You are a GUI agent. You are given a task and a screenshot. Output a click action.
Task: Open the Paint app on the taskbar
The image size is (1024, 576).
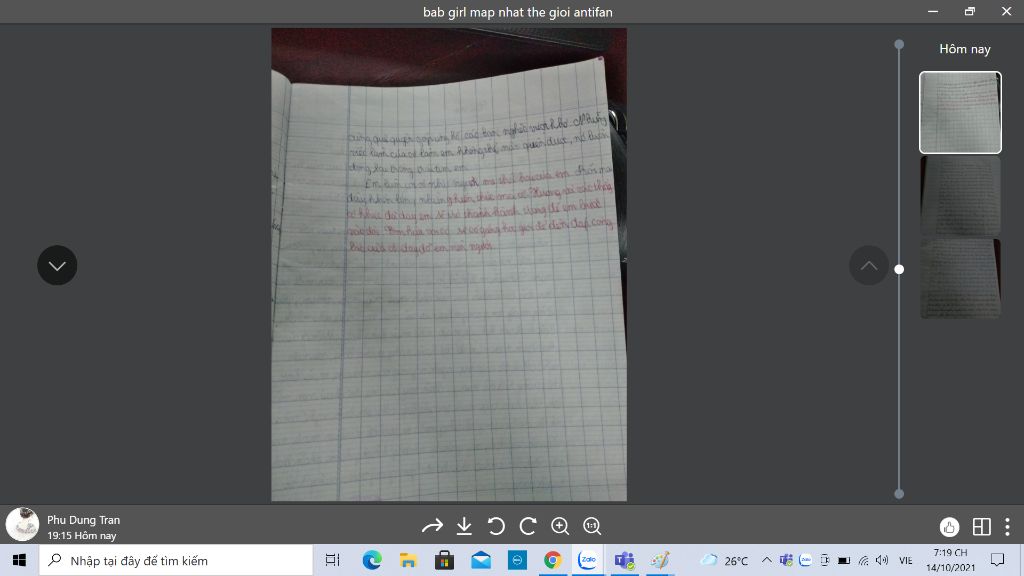click(660, 560)
